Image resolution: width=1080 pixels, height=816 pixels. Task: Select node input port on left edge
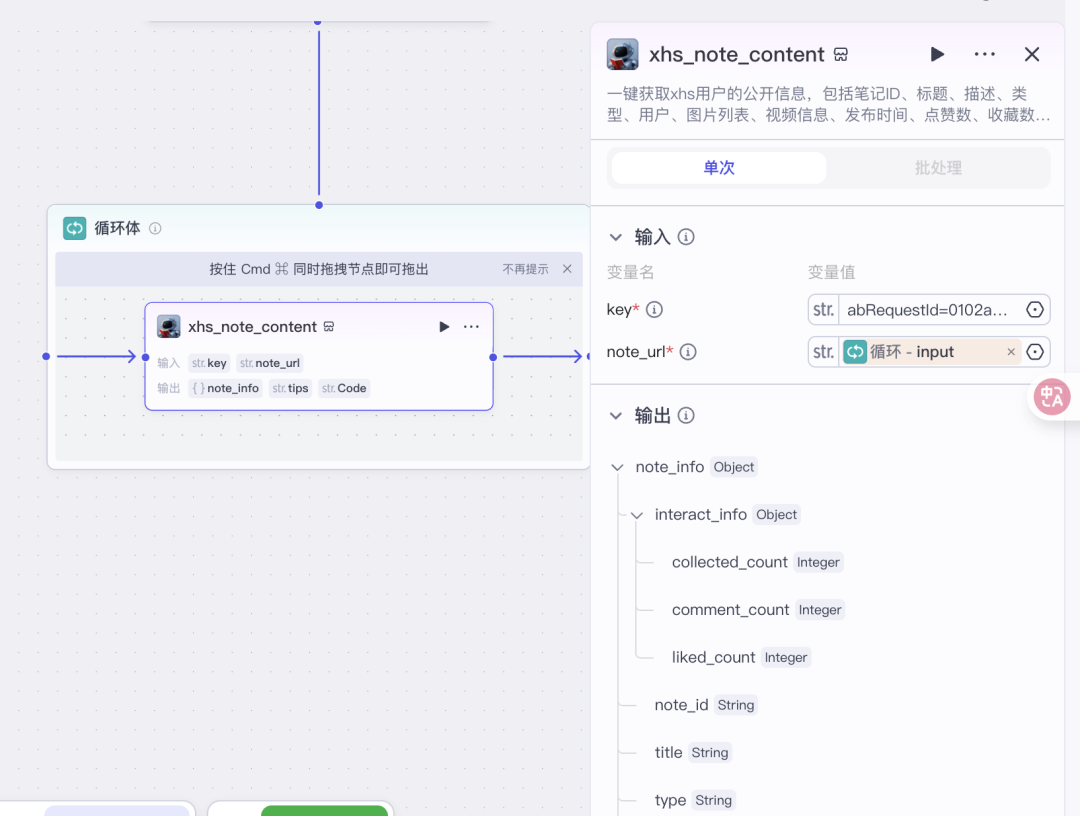click(x=145, y=357)
